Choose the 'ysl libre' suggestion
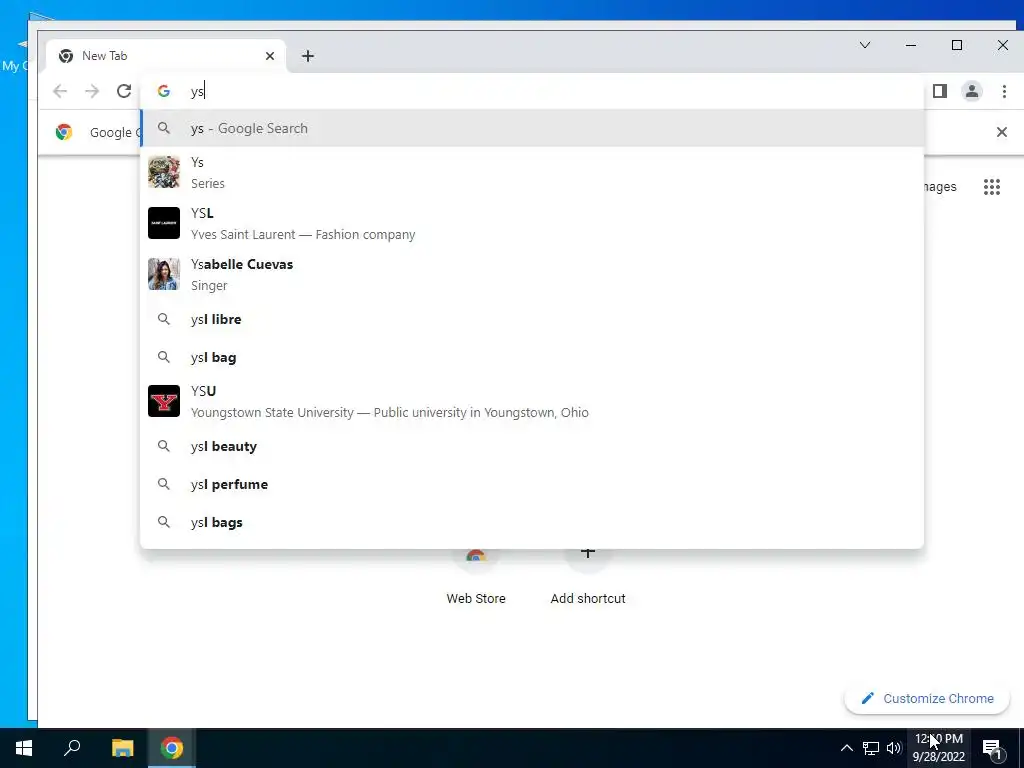1024x768 pixels. click(532, 319)
